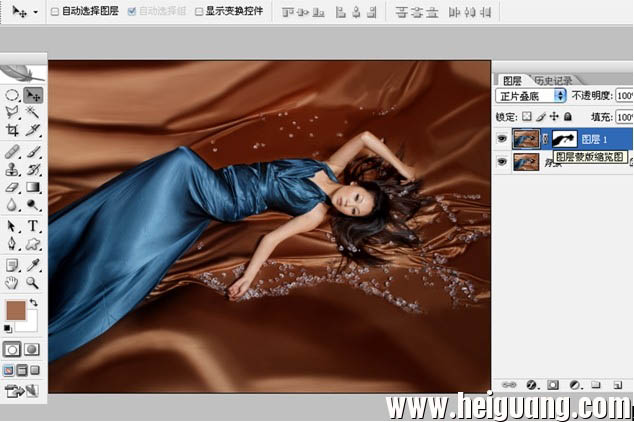Image resolution: width=634 pixels, height=422 pixels.
Task: Switch to Standard edit mode
Action: click(12, 350)
